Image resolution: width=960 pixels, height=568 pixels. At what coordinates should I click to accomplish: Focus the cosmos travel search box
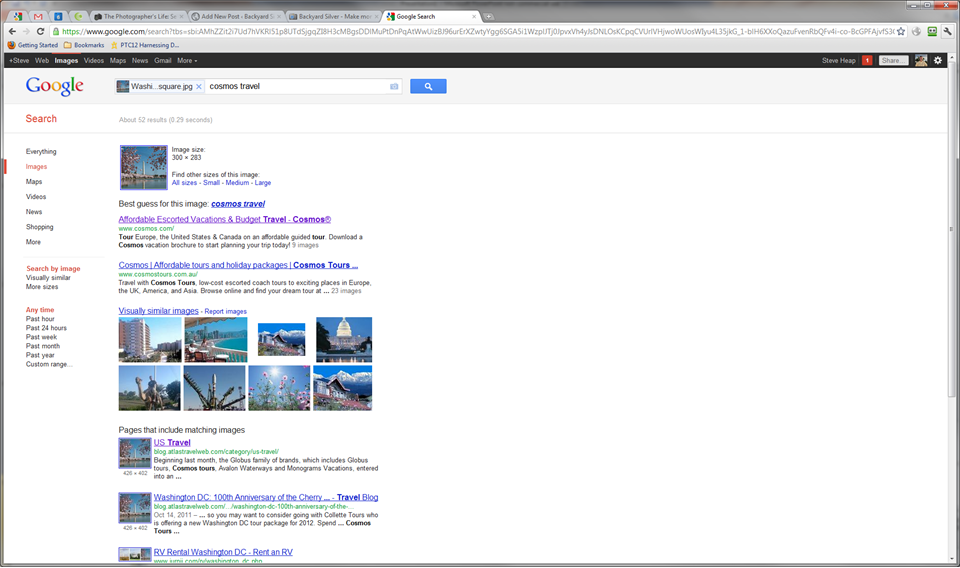297,86
